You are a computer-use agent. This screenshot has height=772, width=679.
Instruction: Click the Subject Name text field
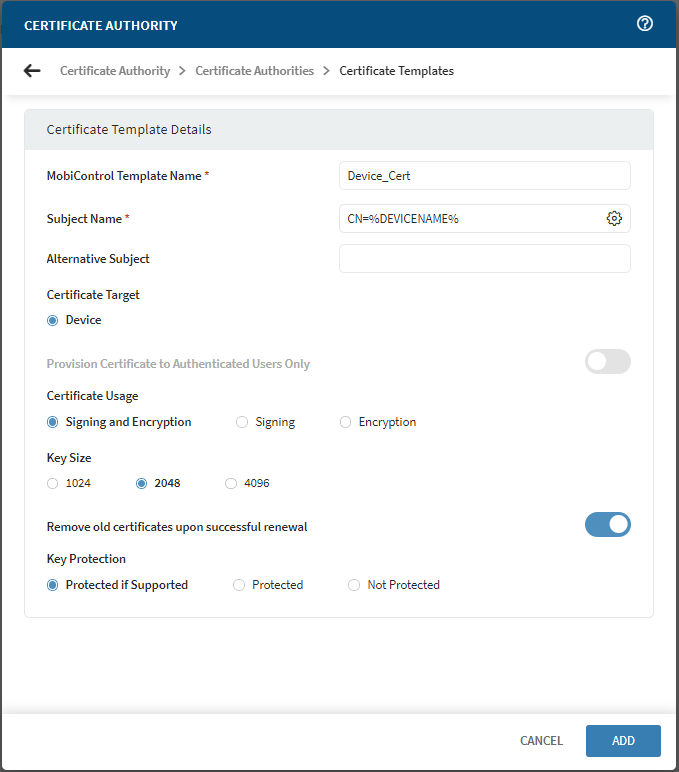tap(470, 219)
